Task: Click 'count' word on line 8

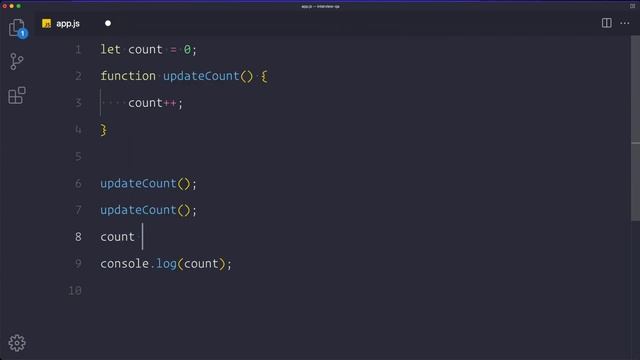Action: pyautogui.click(x=118, y=237)
